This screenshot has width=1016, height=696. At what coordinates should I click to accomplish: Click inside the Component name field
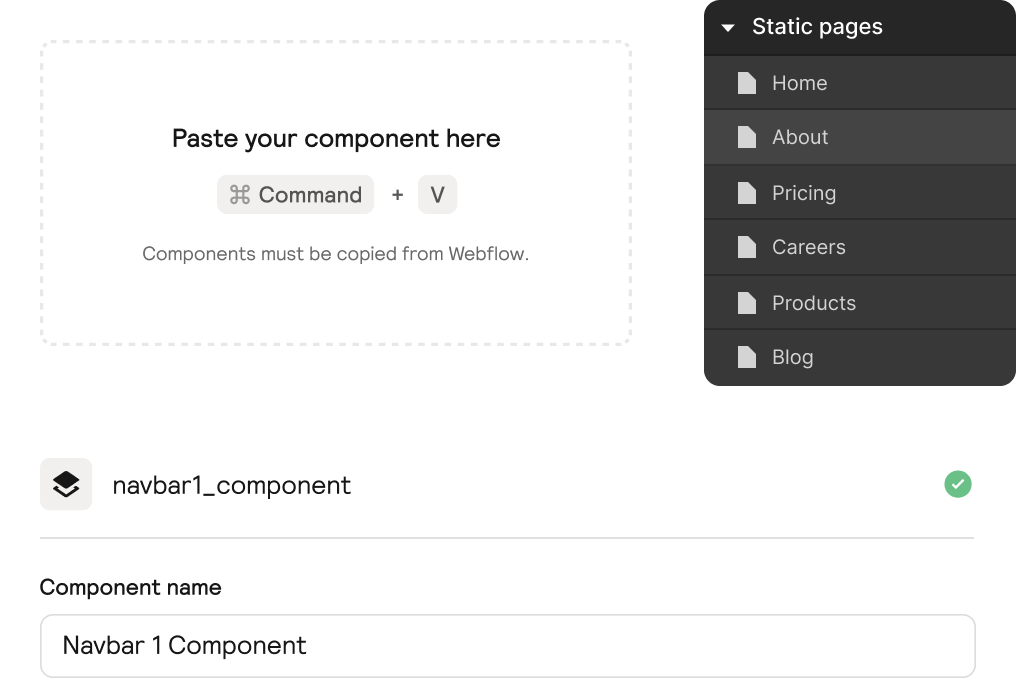click(506, 645)
